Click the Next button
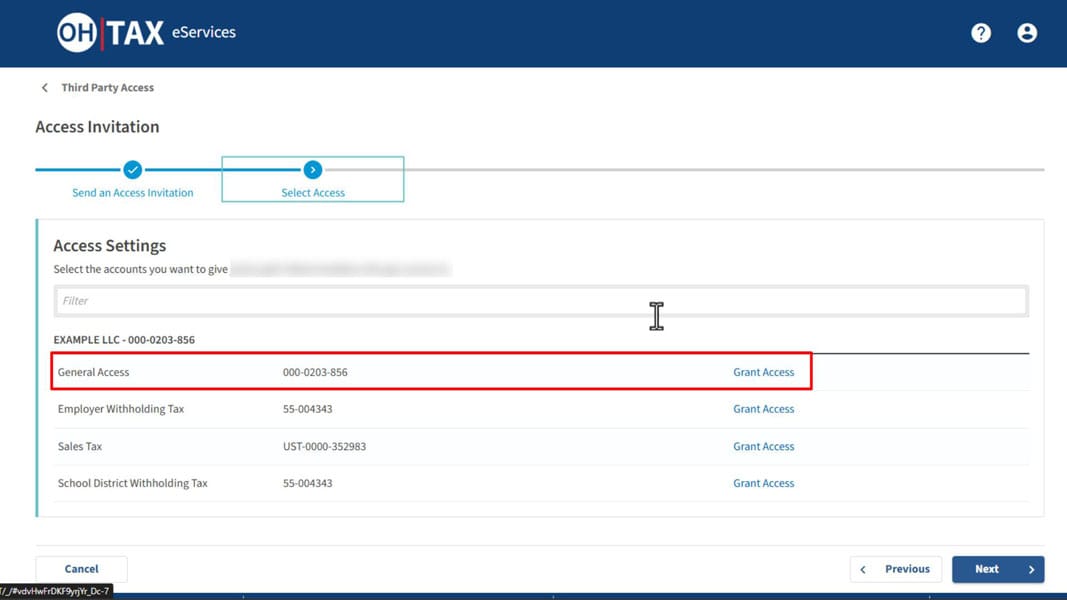Screen dimensions: 1067x600 coord(998,569)
